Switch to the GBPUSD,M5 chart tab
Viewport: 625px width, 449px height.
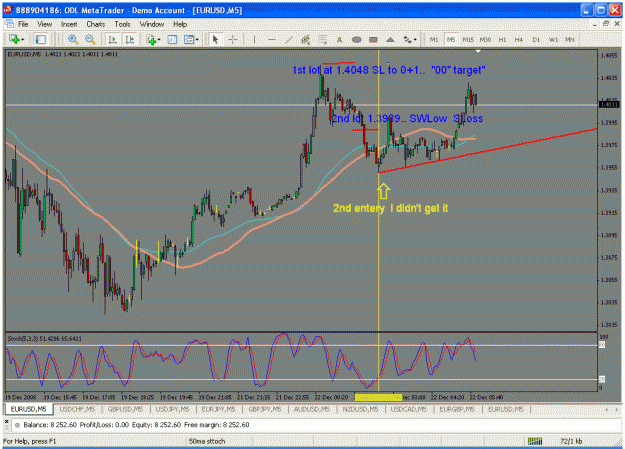tap(125, 410)
